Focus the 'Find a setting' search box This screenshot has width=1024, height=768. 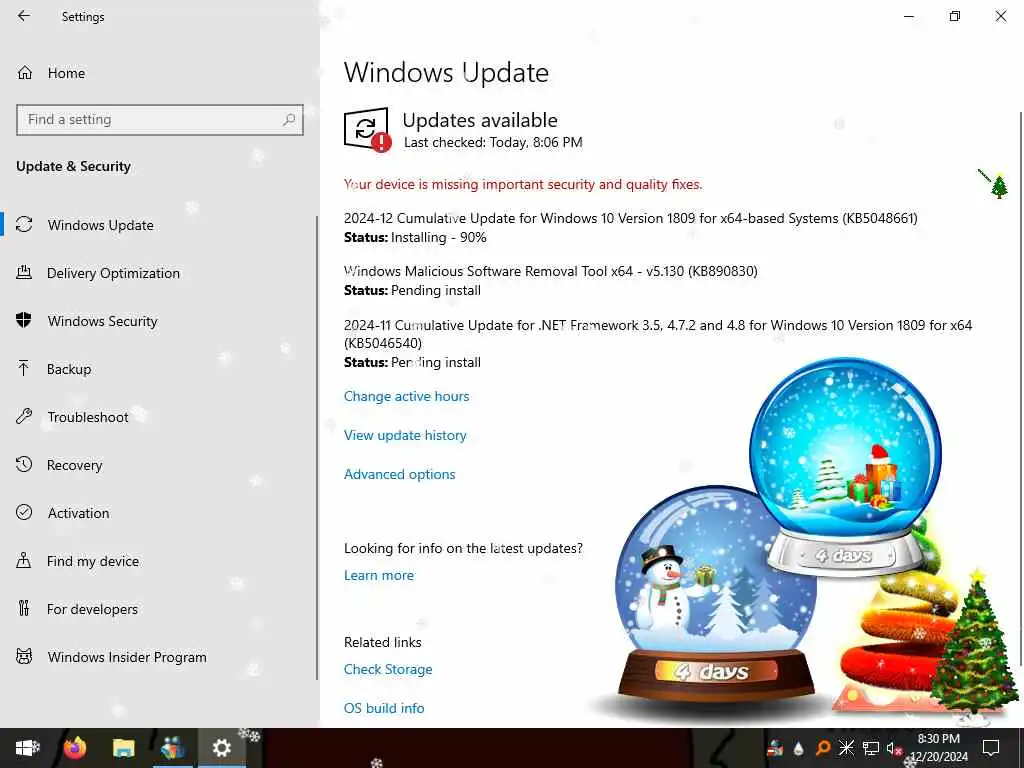[159, 120]
